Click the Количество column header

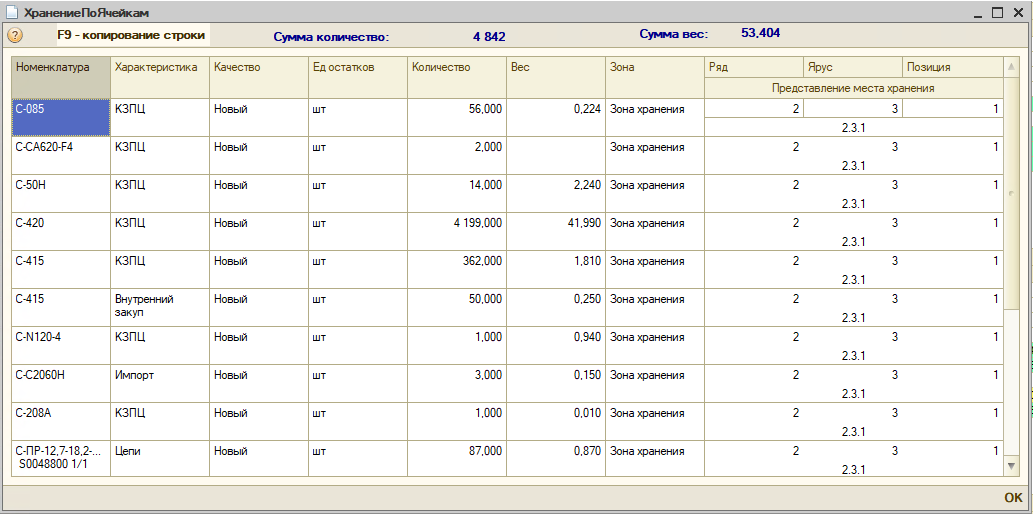pyautogui.click(x=457, y=78)
